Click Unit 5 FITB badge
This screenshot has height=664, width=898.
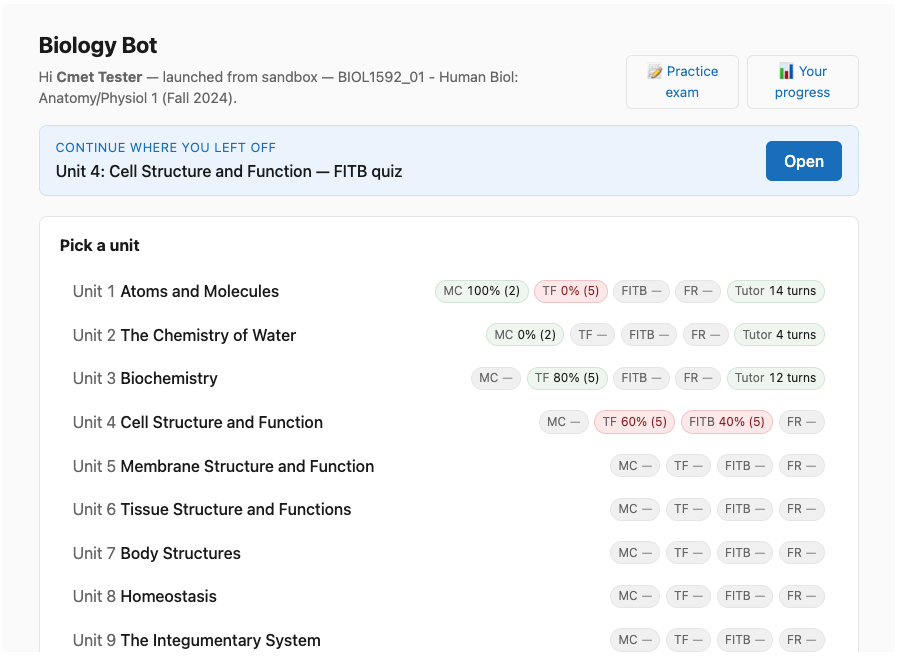(745, 466)
